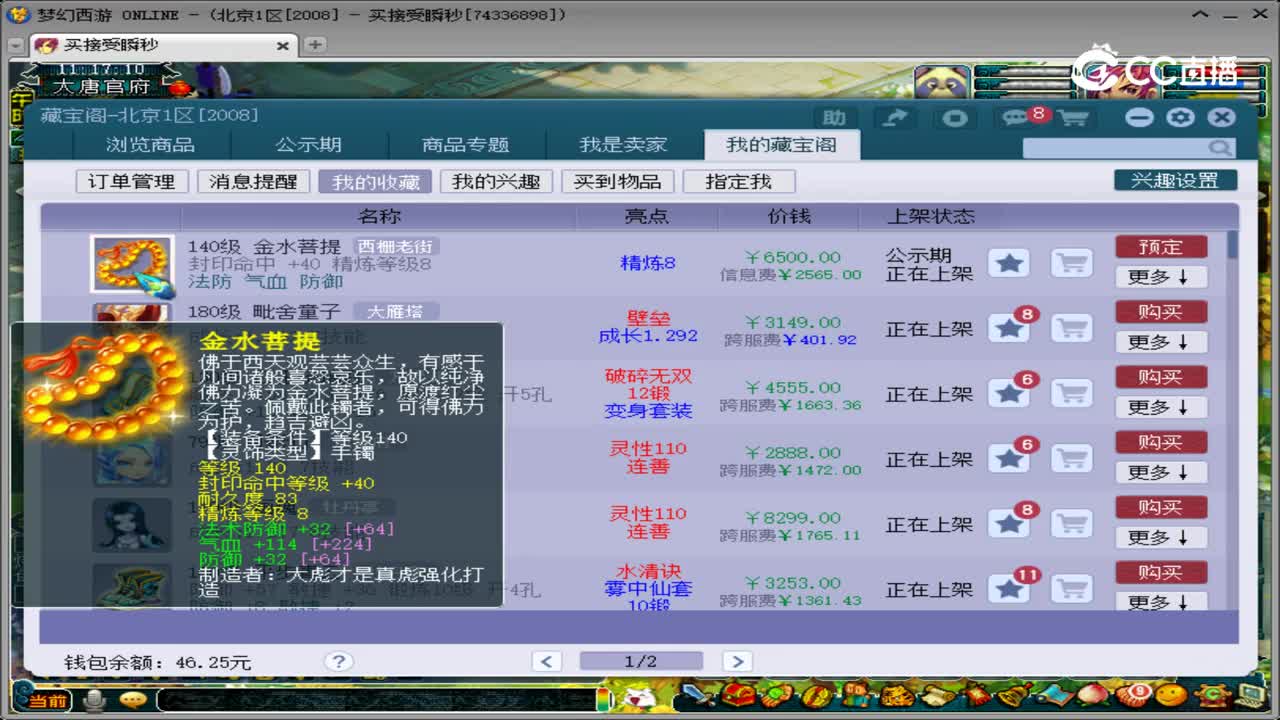Open the 商品专题 tab
Image resolution: width=1280 pixels, height=720 pixels.
click(x=466, y=145)
